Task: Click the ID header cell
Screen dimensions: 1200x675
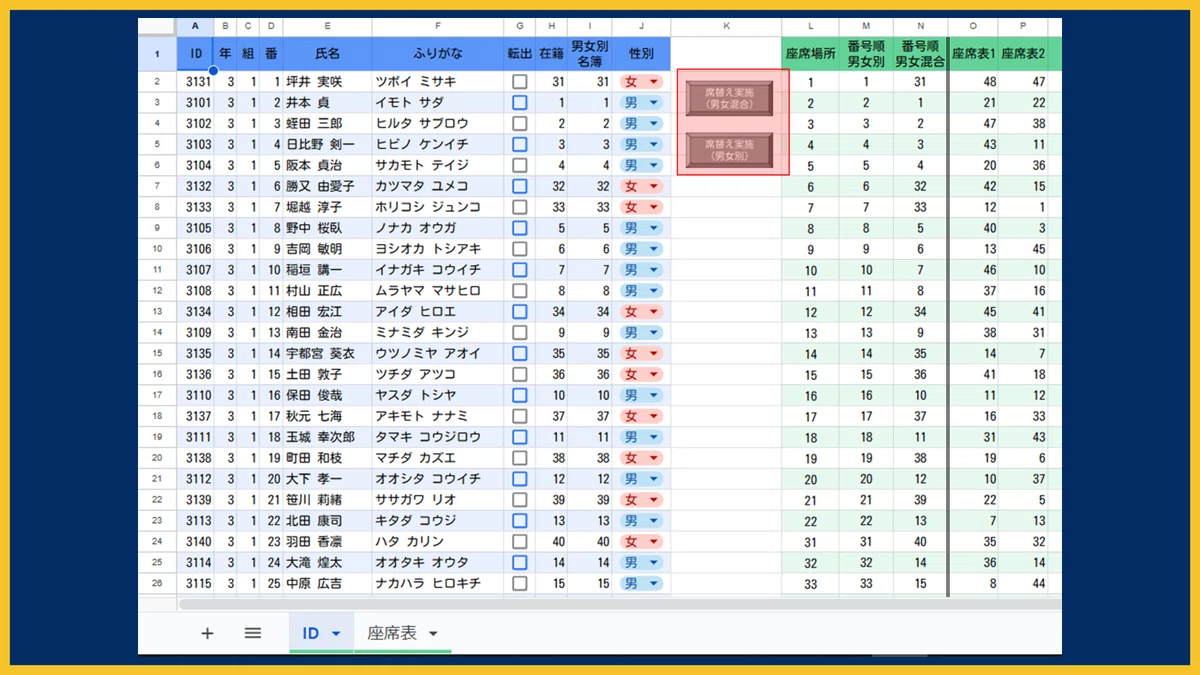Action: (x=195, y=54)
